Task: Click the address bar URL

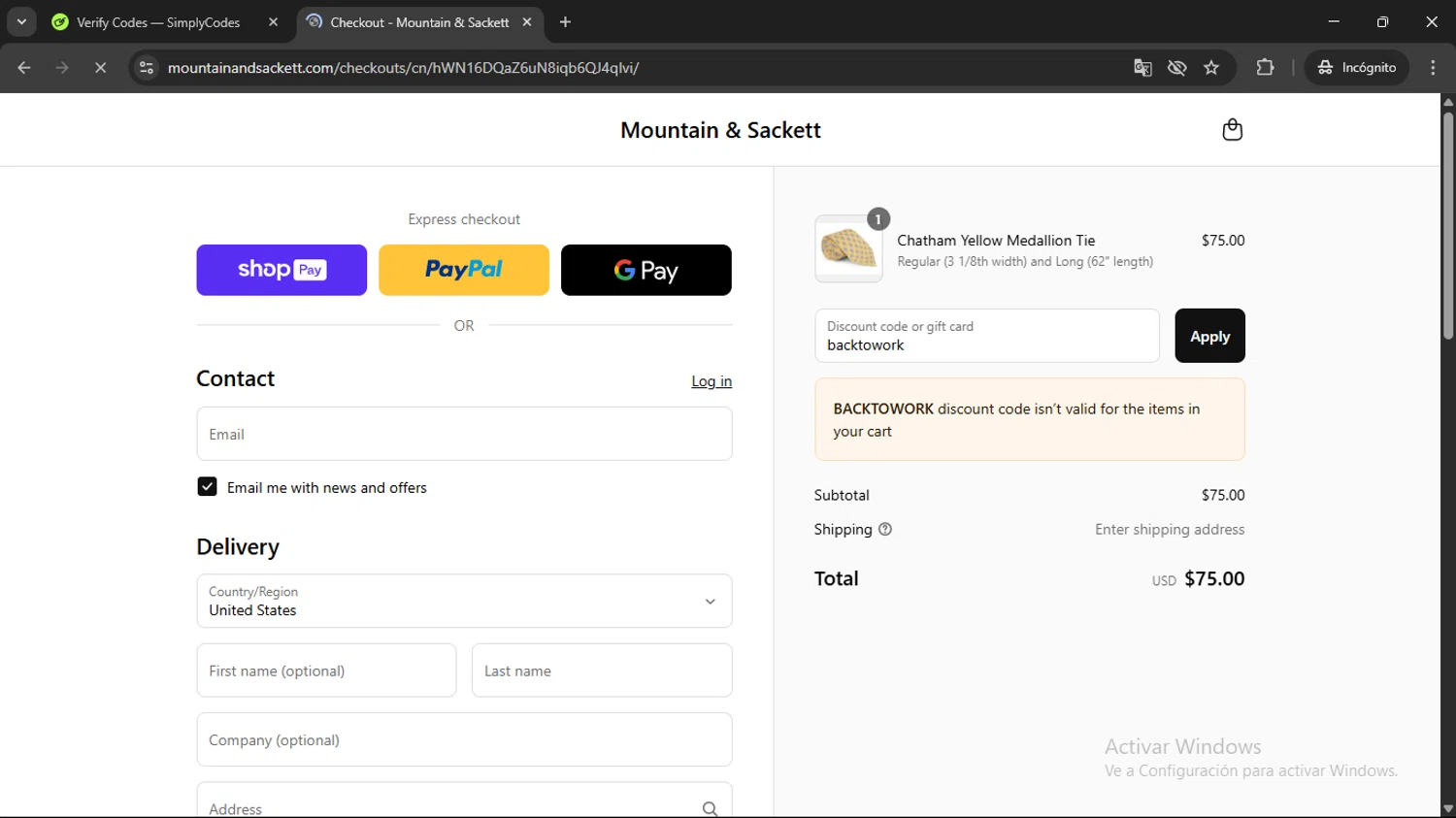Action: (x=403, y=68)
